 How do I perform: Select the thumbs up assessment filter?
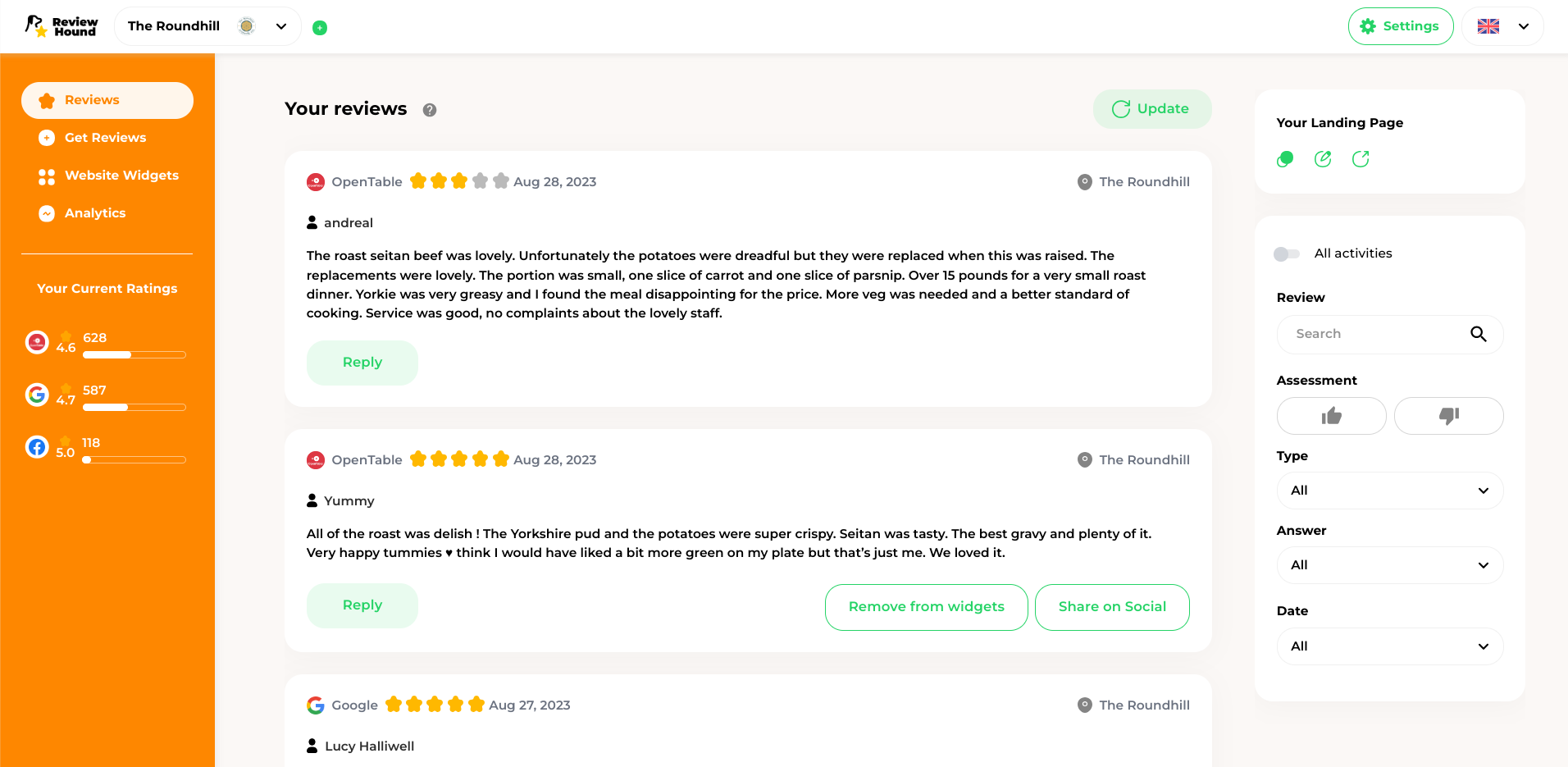click(x=1331, y=416)
